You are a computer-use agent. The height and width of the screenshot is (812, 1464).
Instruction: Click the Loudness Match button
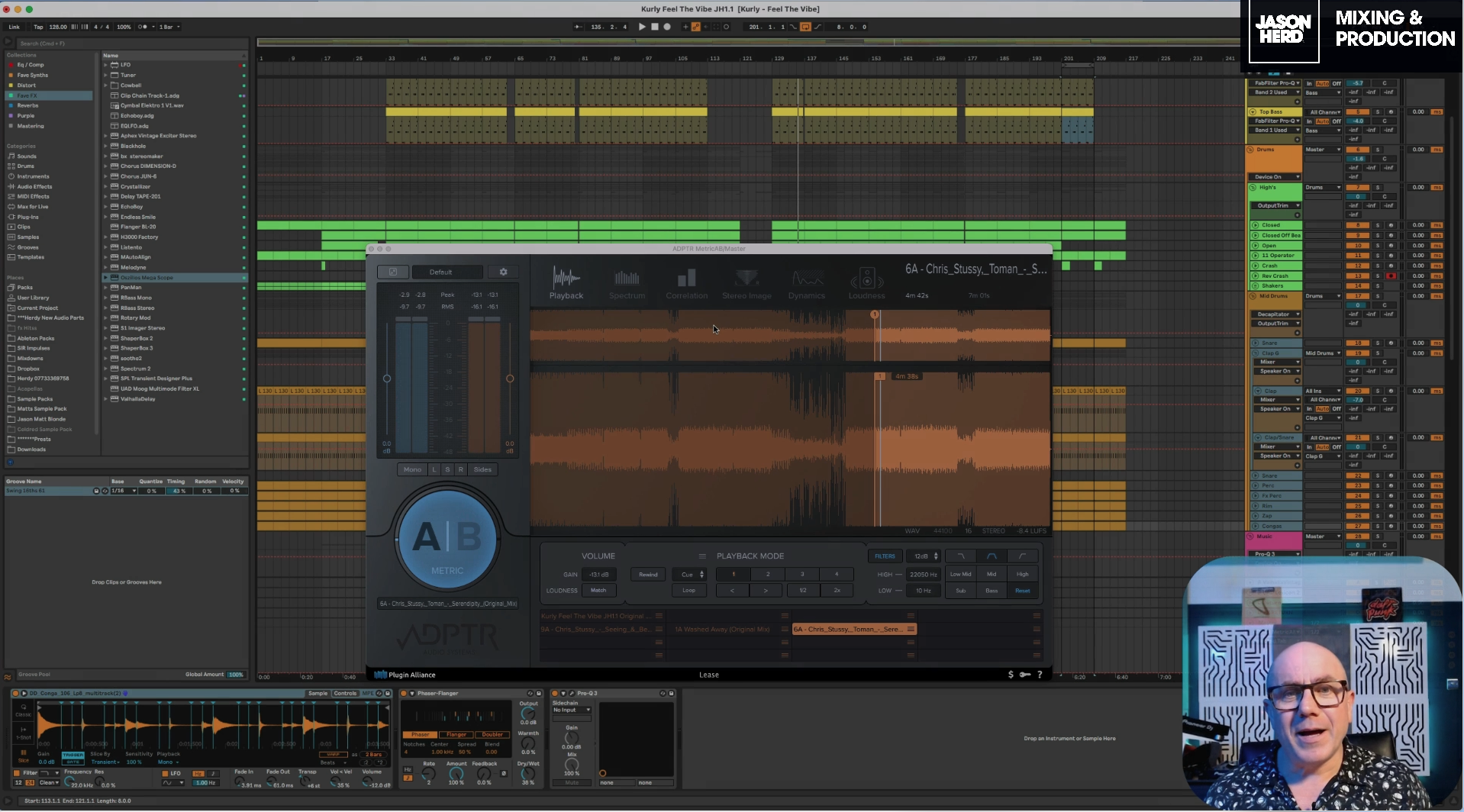point(598,591)
